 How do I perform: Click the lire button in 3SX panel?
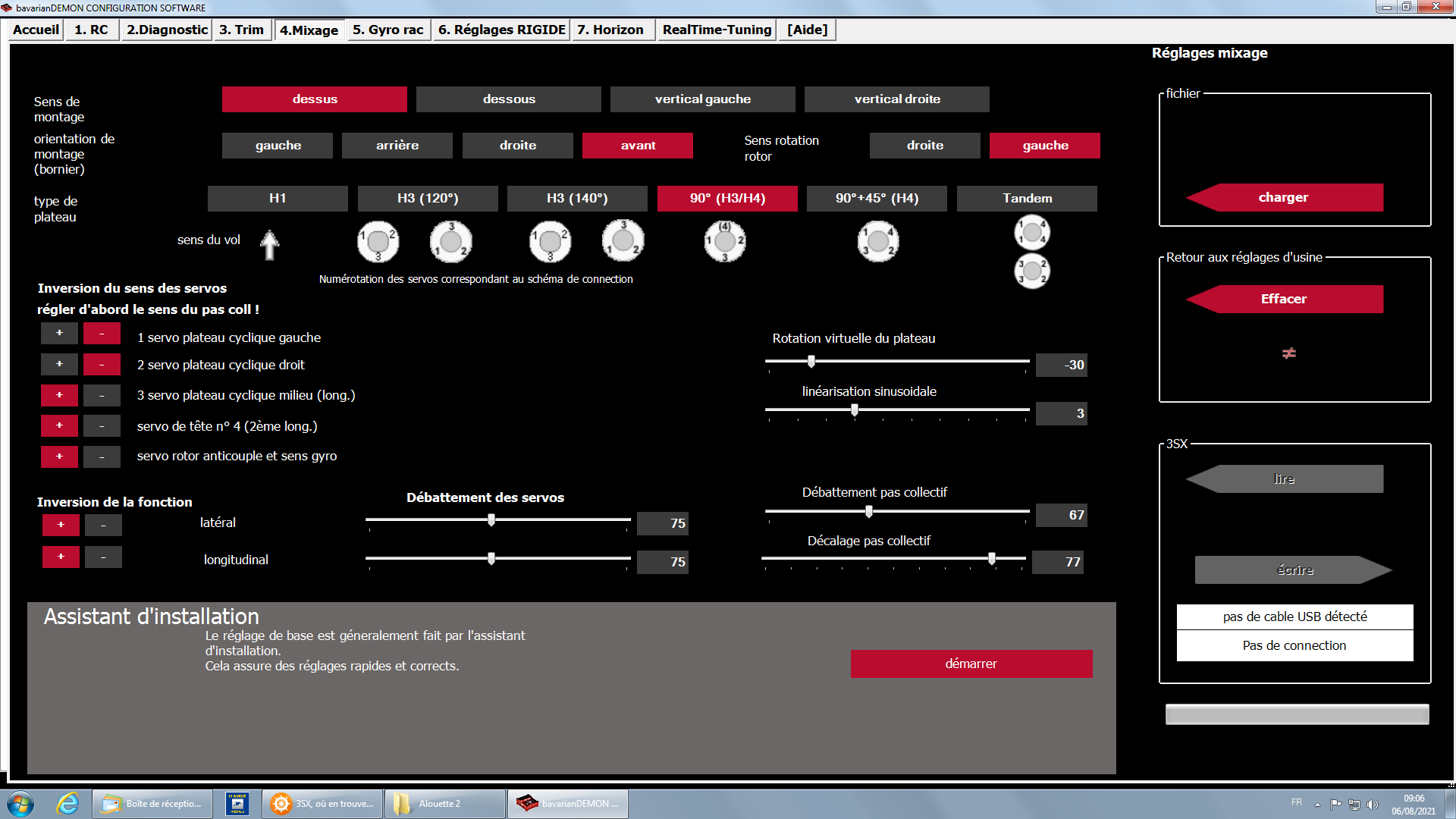tap(1284, 479)
